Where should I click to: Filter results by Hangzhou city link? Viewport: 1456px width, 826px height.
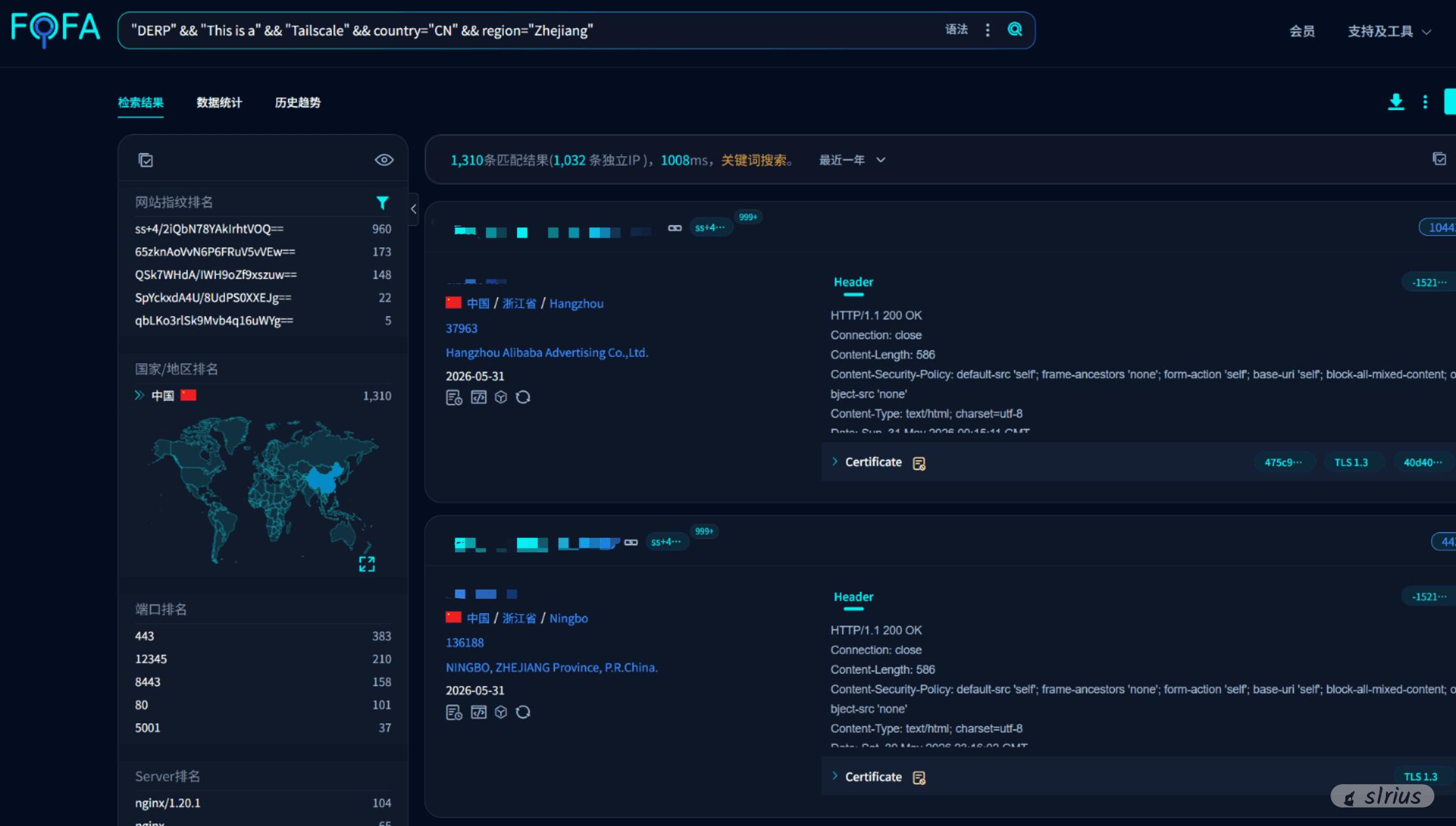point(577,304)
